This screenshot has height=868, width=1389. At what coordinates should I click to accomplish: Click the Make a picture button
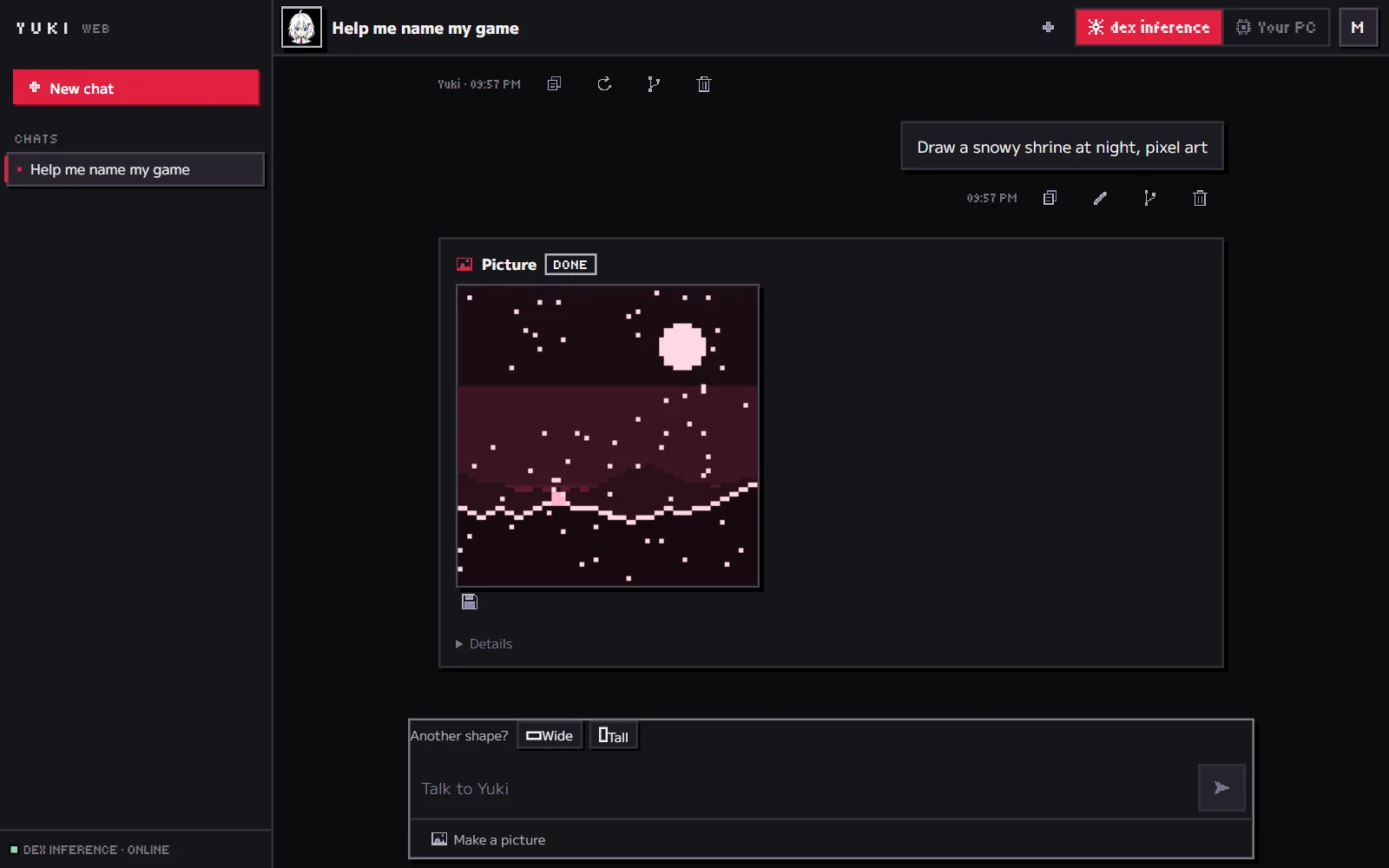[x=489, y=839]
